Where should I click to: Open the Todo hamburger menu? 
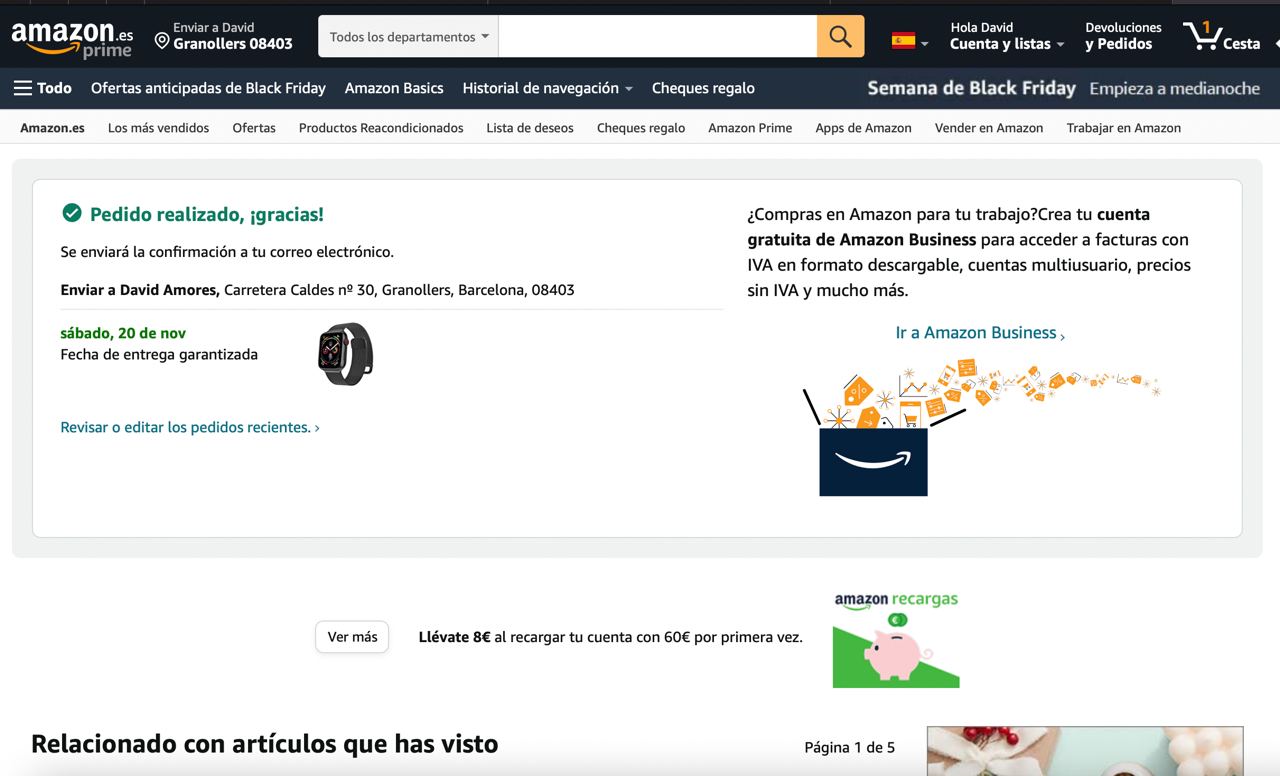coord(42,88)
